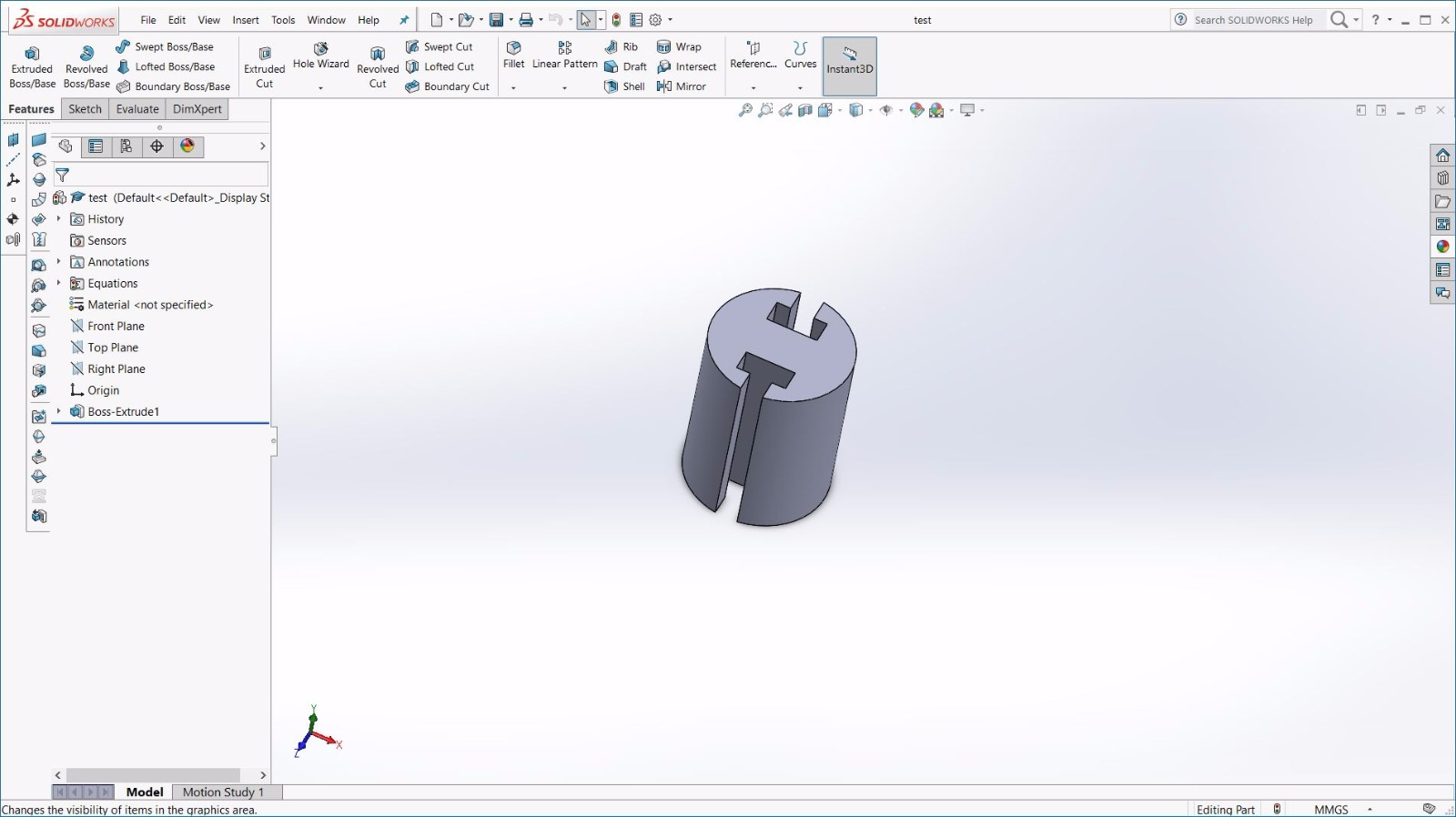Use the Intersect tool

point(686,66)
